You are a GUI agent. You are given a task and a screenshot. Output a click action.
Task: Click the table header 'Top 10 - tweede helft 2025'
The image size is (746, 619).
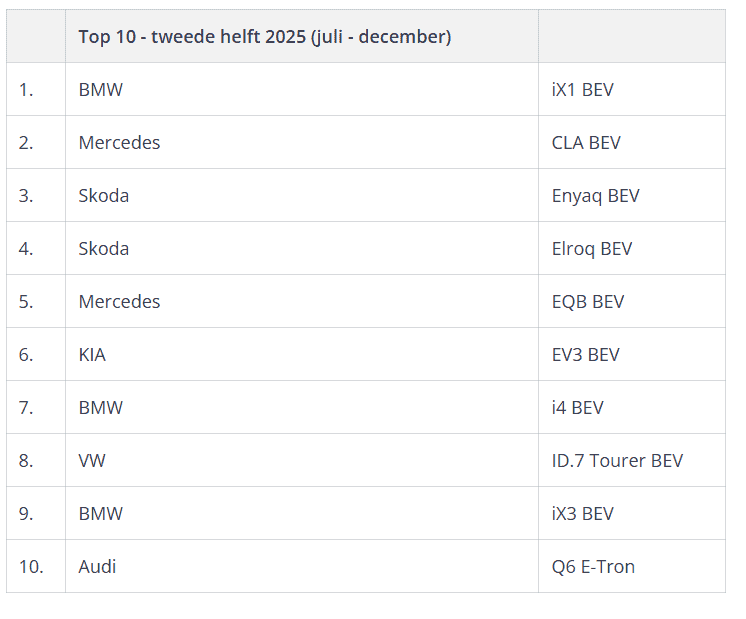pyautogui.click(x=264, y=37)
